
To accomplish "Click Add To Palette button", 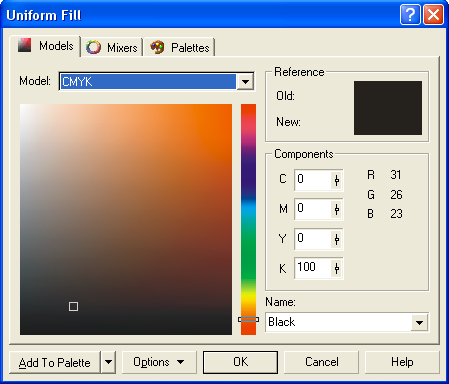I will pyautogui.click(x=55, y=362).
